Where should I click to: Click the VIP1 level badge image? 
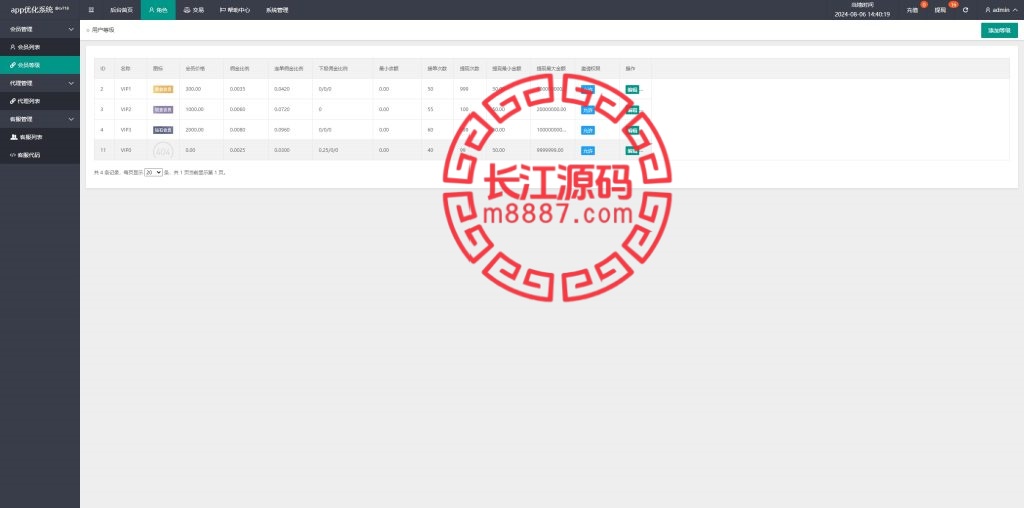(163, 89)
